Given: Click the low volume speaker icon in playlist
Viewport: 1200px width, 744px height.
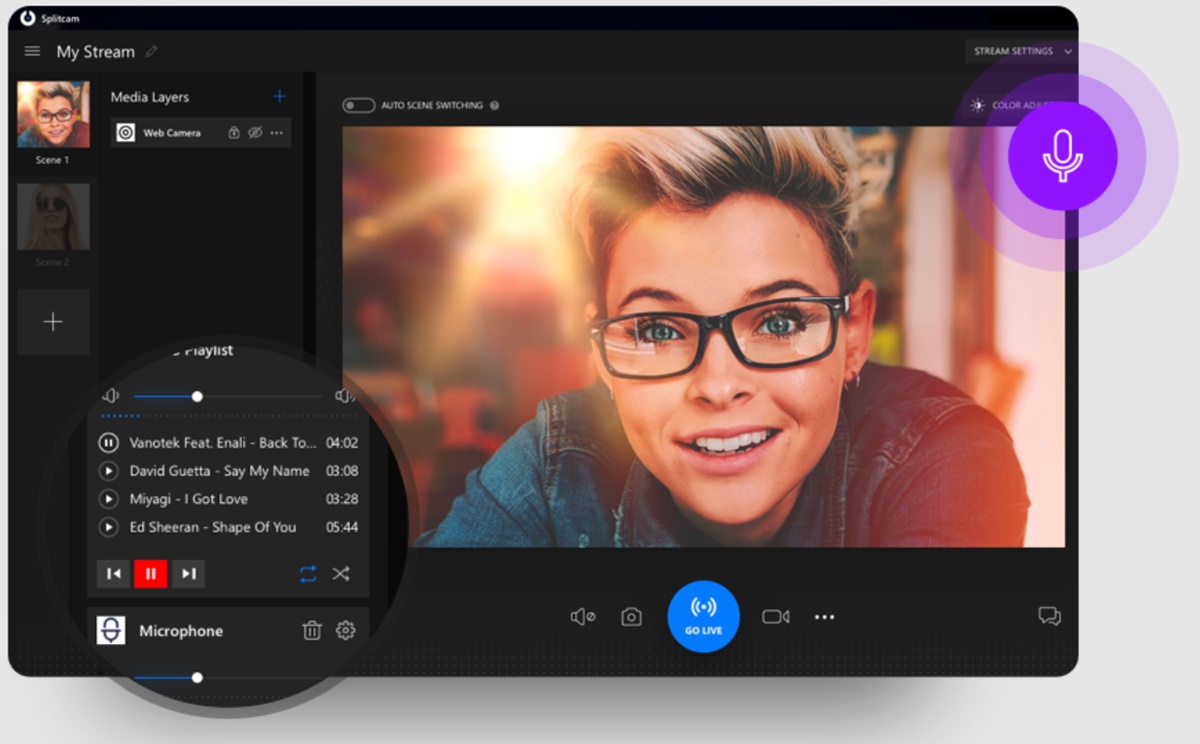Looking at the screenshot, I should [110, 397].
